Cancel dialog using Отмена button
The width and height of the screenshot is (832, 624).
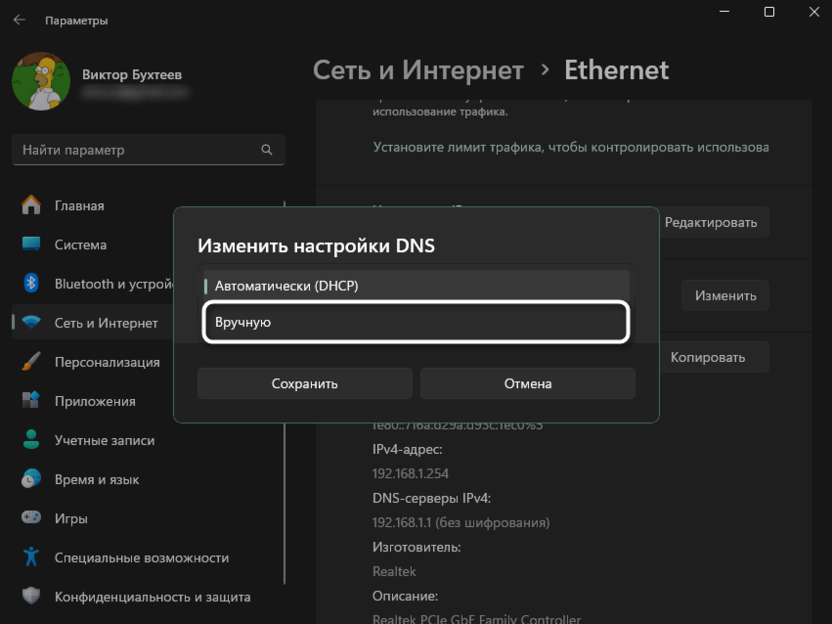(527, 383)
